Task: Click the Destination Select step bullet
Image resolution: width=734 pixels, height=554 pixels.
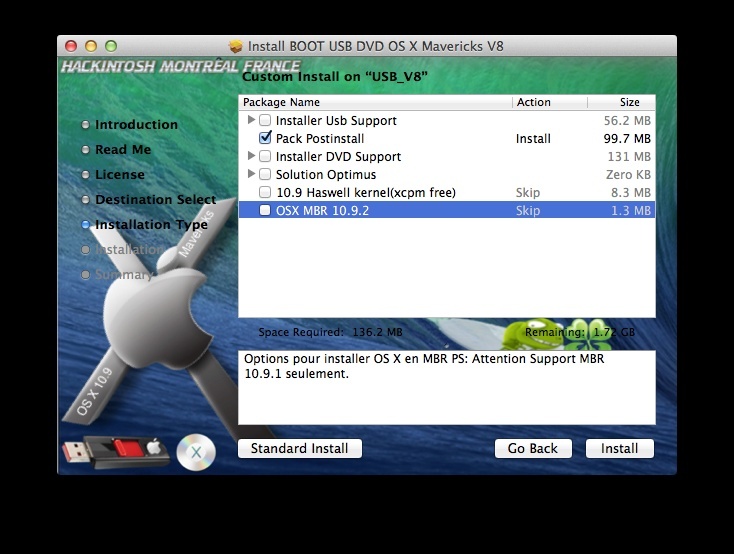Action: (x=85, y=199)
